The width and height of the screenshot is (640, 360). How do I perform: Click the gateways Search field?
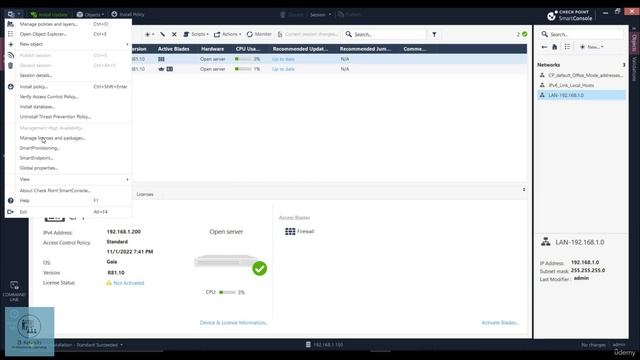click(385, 34)
